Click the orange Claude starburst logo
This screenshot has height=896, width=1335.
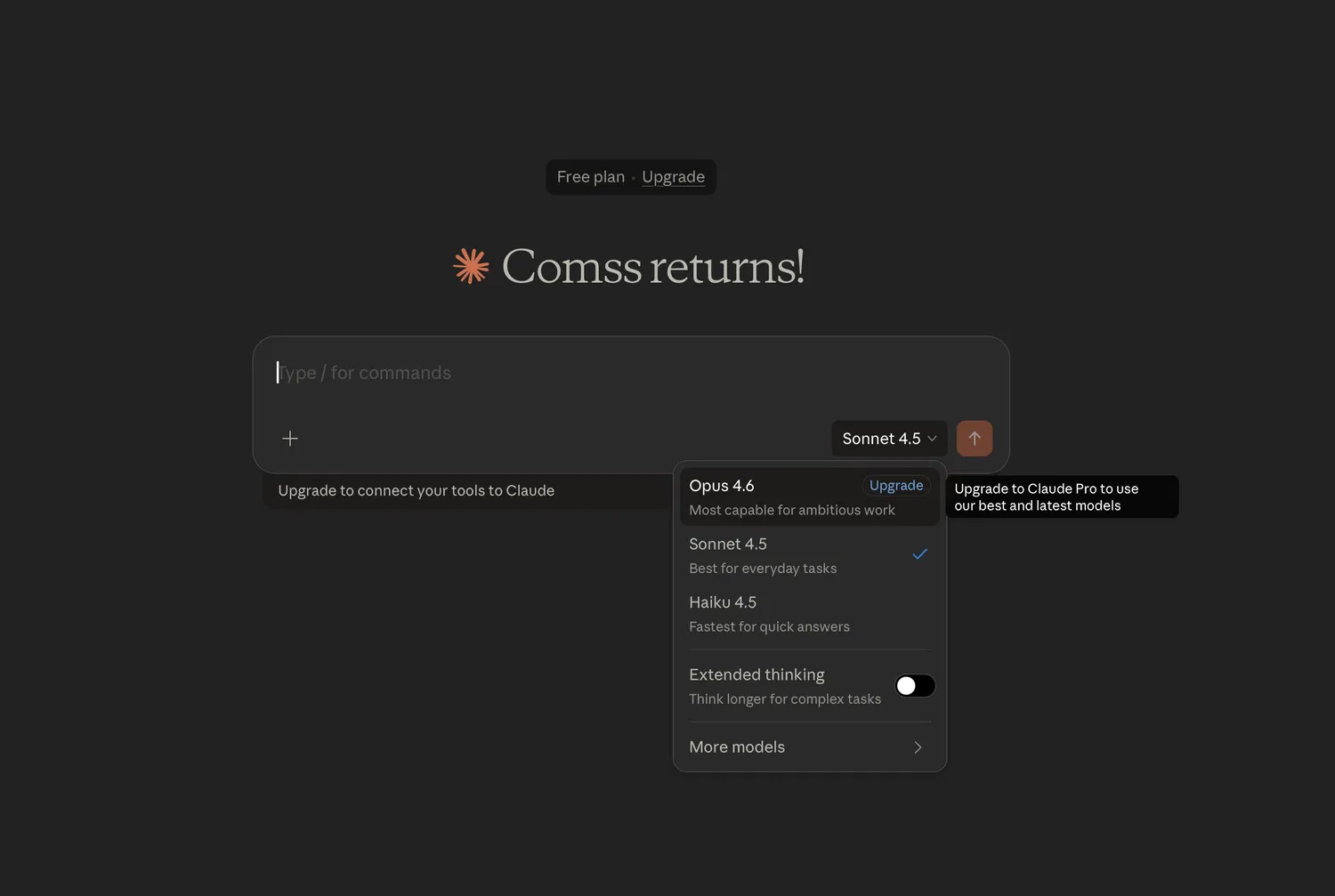coord(471,266)
